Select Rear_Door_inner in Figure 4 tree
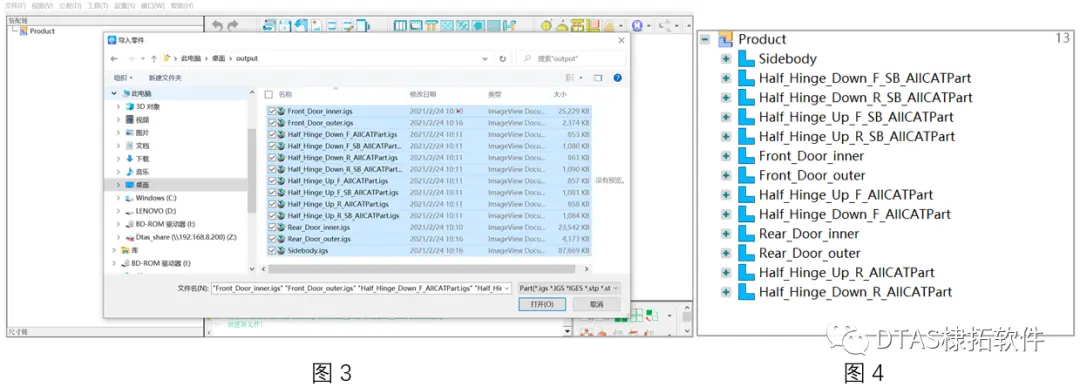Screen dimensions: 1080x387 coord(809,234)
